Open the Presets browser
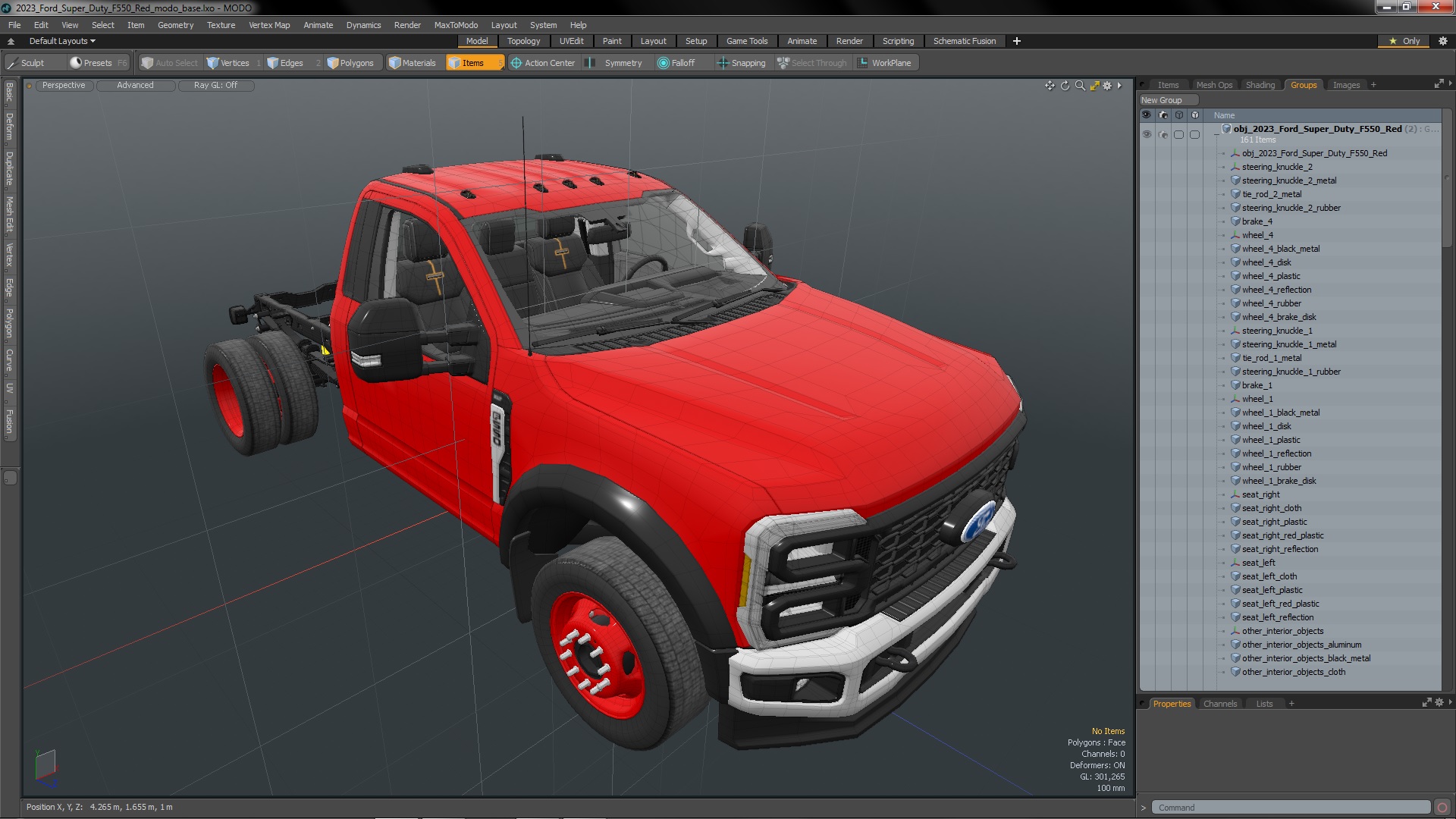The height and width of the screenshot is (819, 1456). (x=98, y=63)
